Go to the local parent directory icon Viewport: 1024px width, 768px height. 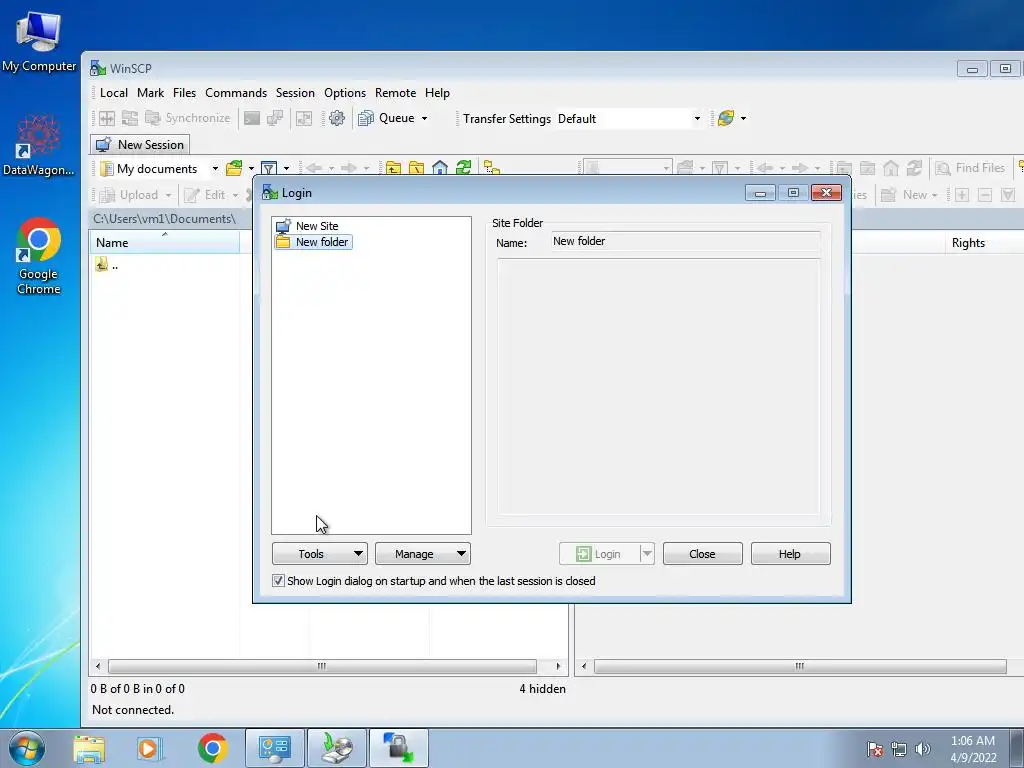393,168
